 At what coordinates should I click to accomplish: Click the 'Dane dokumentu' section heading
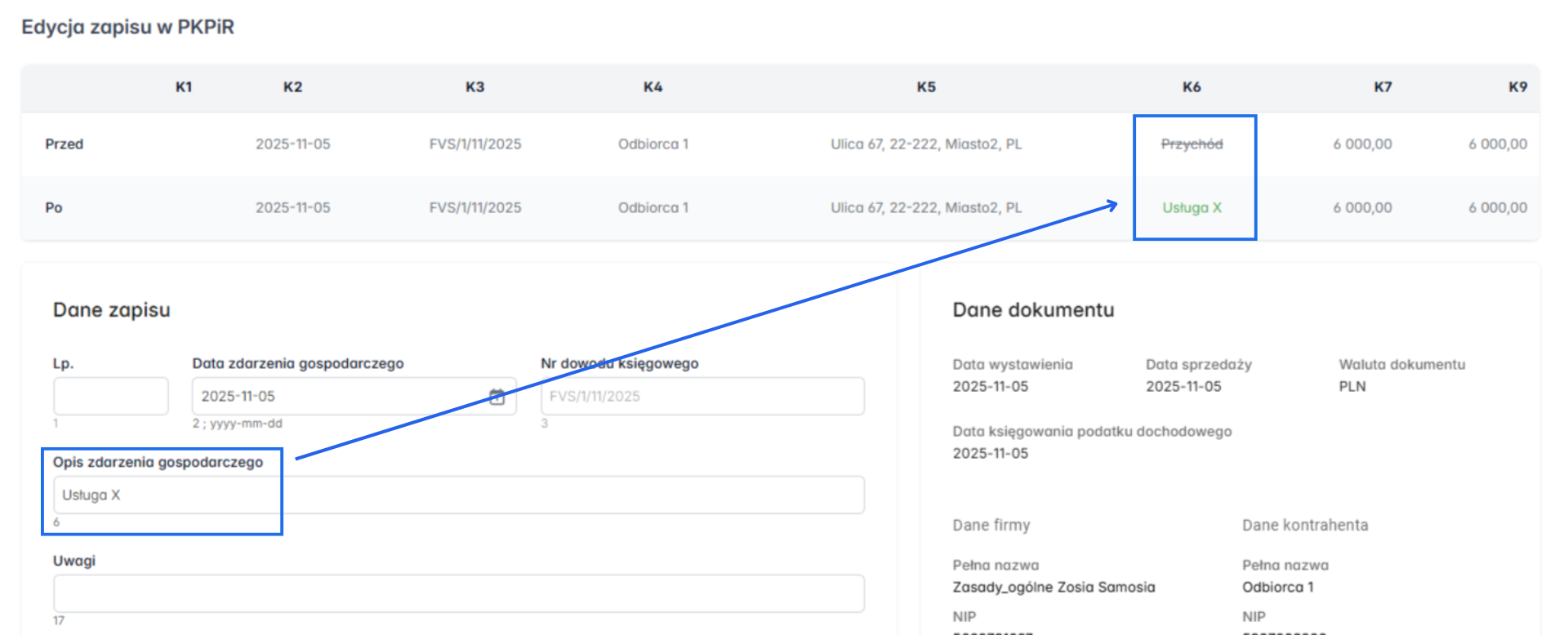coord(1033,310)
